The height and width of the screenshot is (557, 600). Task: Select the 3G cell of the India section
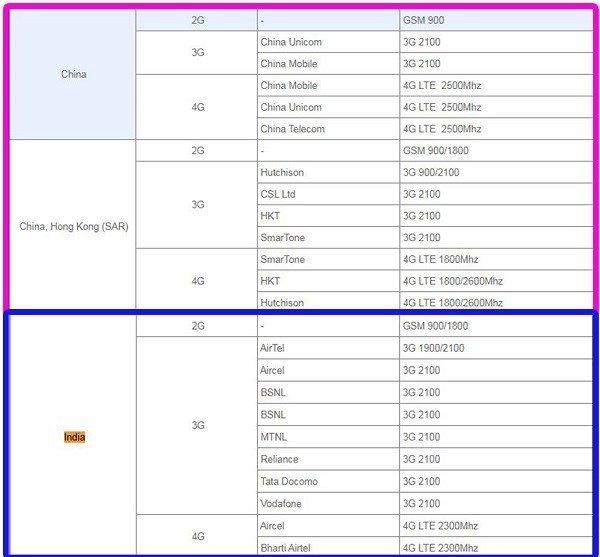point(197,425)
